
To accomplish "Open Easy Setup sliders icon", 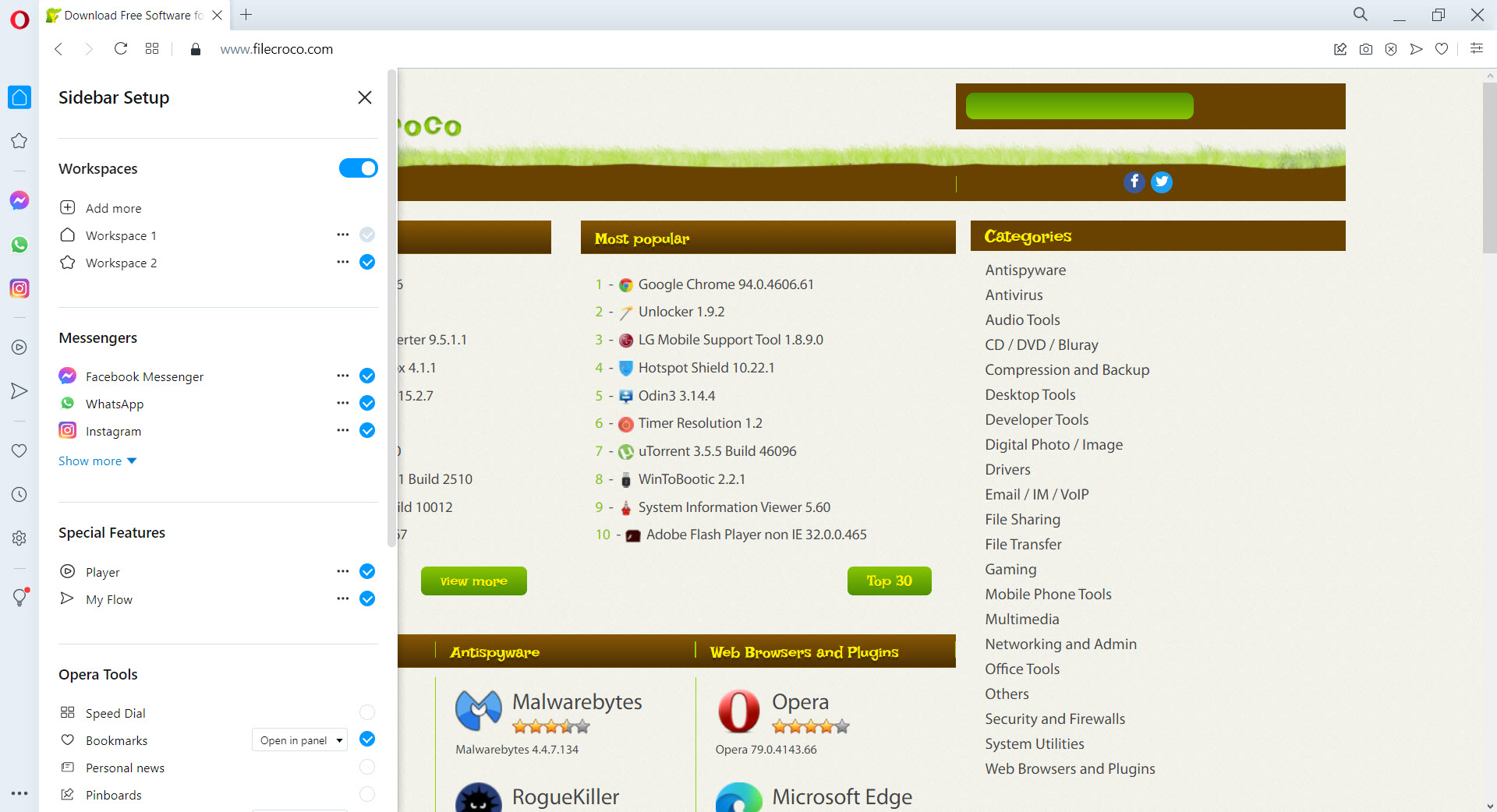I will pos(1477,48).
